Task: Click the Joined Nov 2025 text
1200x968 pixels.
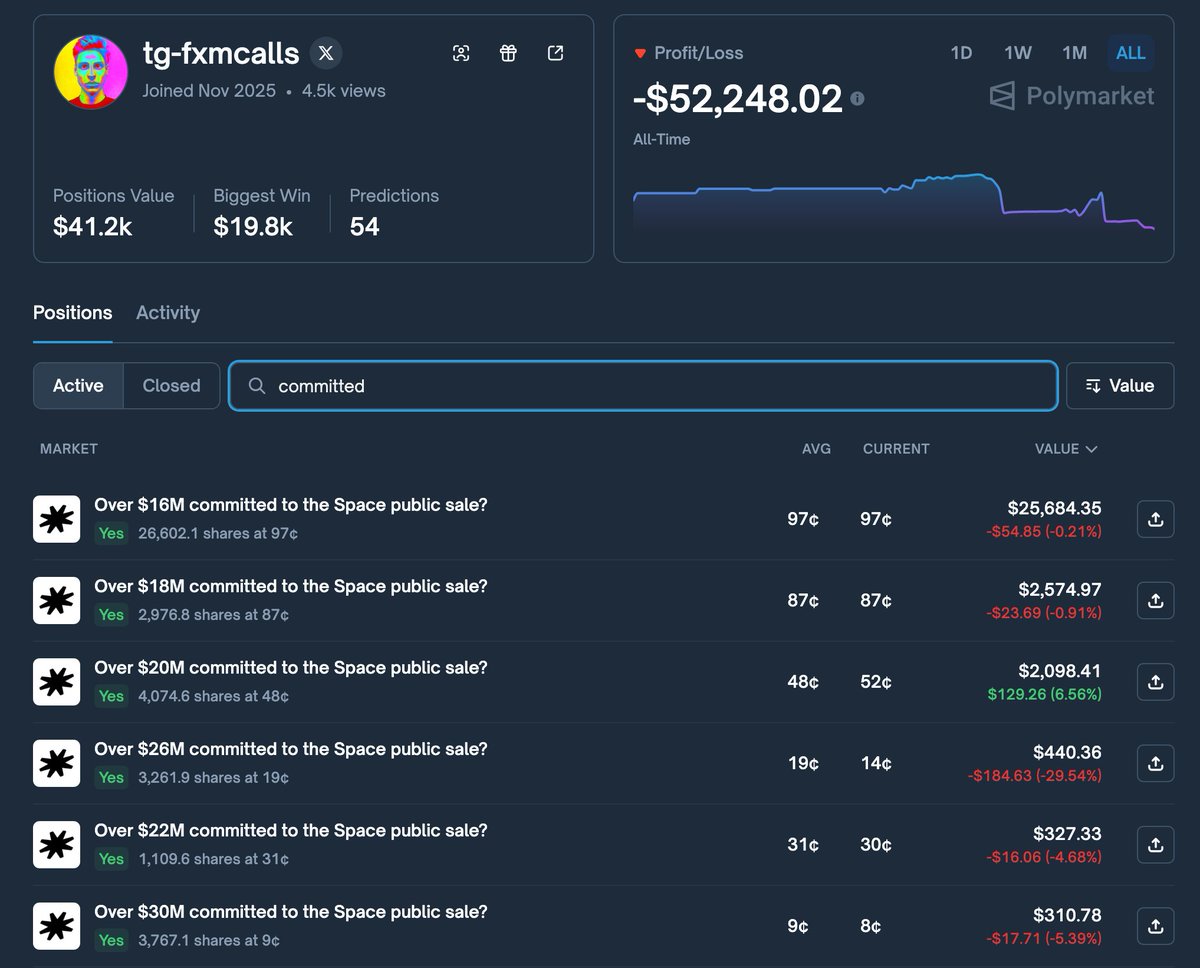Action: [x=209, y=91]
